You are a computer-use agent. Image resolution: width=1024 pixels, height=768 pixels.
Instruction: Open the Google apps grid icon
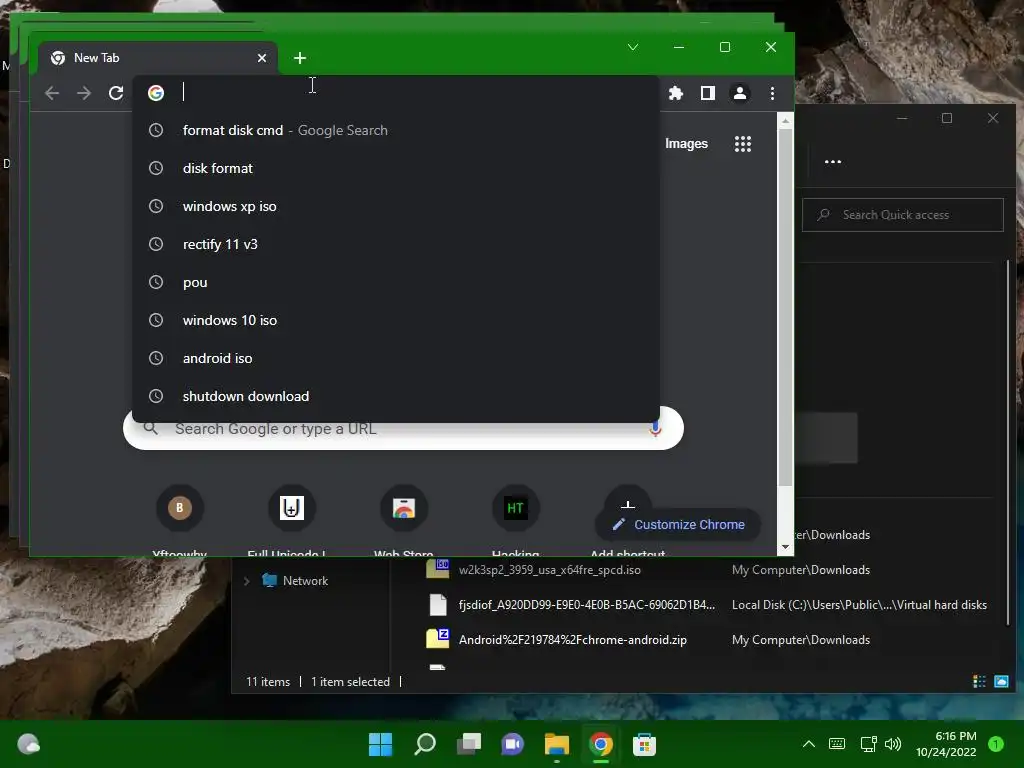click(743, 144)
